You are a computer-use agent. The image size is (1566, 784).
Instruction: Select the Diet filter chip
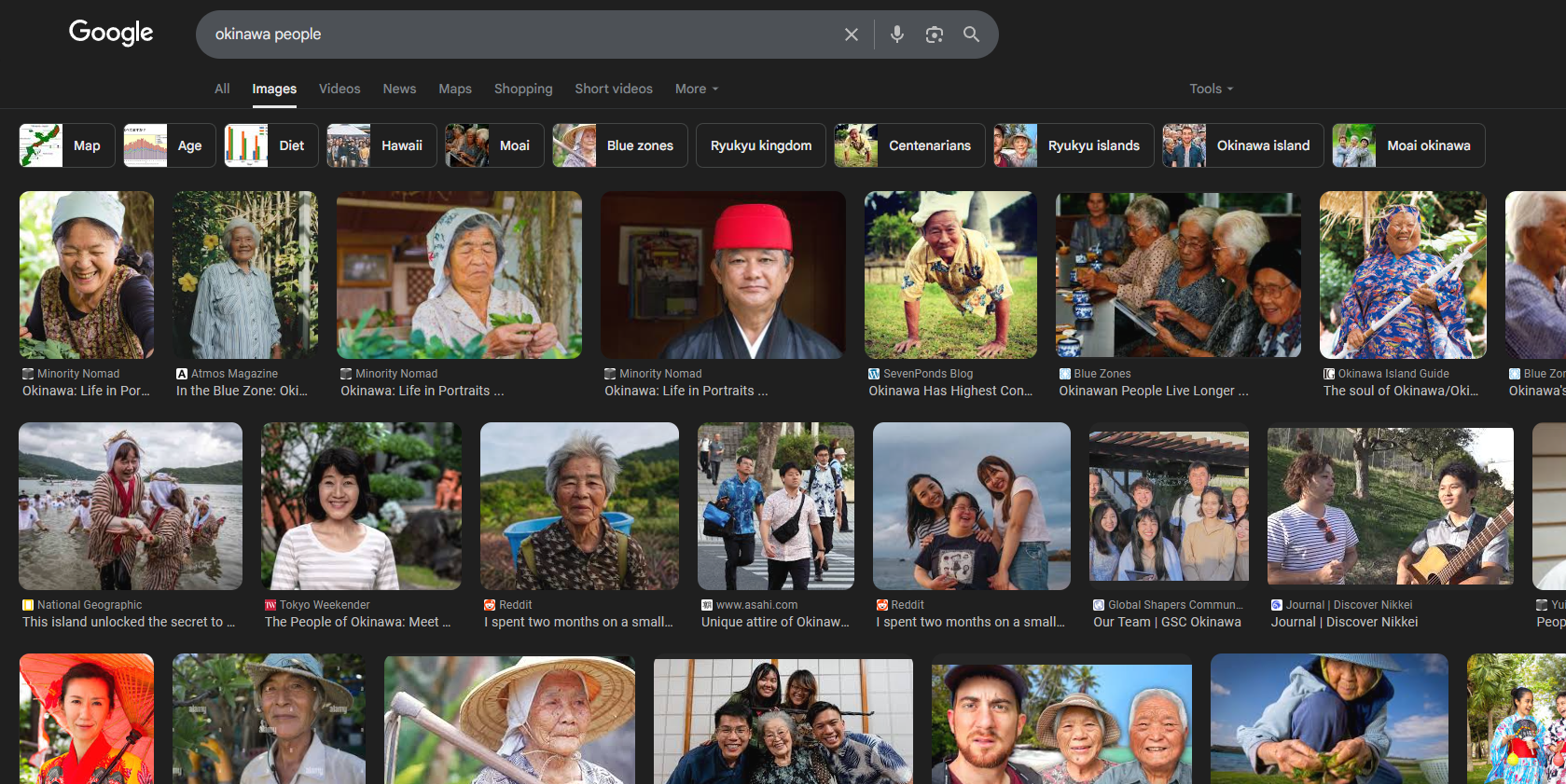(271, 145)
